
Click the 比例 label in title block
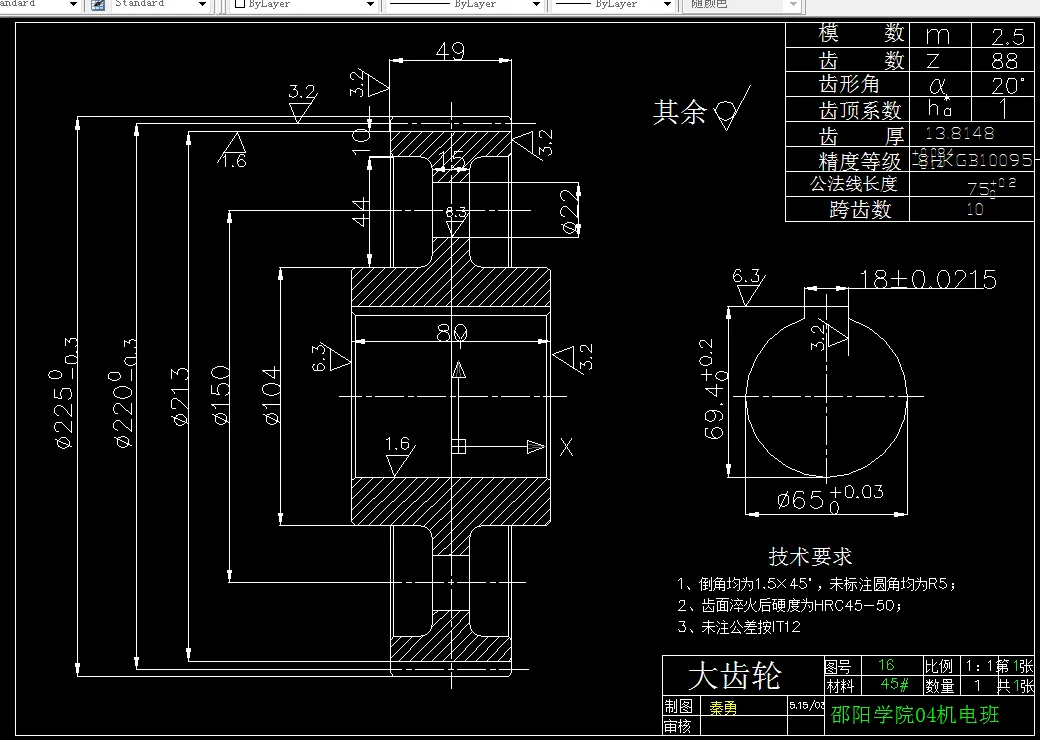coord(939,666)
